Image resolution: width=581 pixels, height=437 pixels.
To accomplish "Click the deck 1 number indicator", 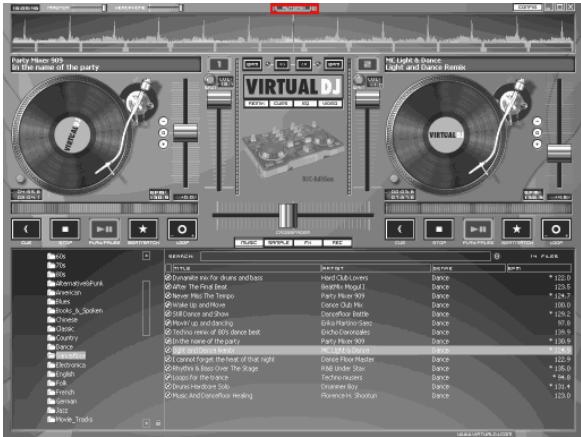I will [x=219, y=64].
